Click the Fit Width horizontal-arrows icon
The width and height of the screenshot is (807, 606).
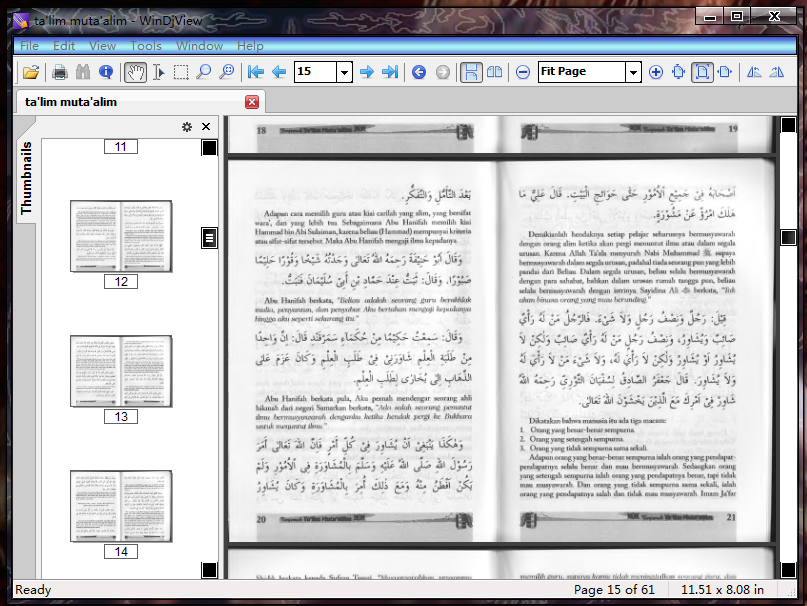coord(725,72)
